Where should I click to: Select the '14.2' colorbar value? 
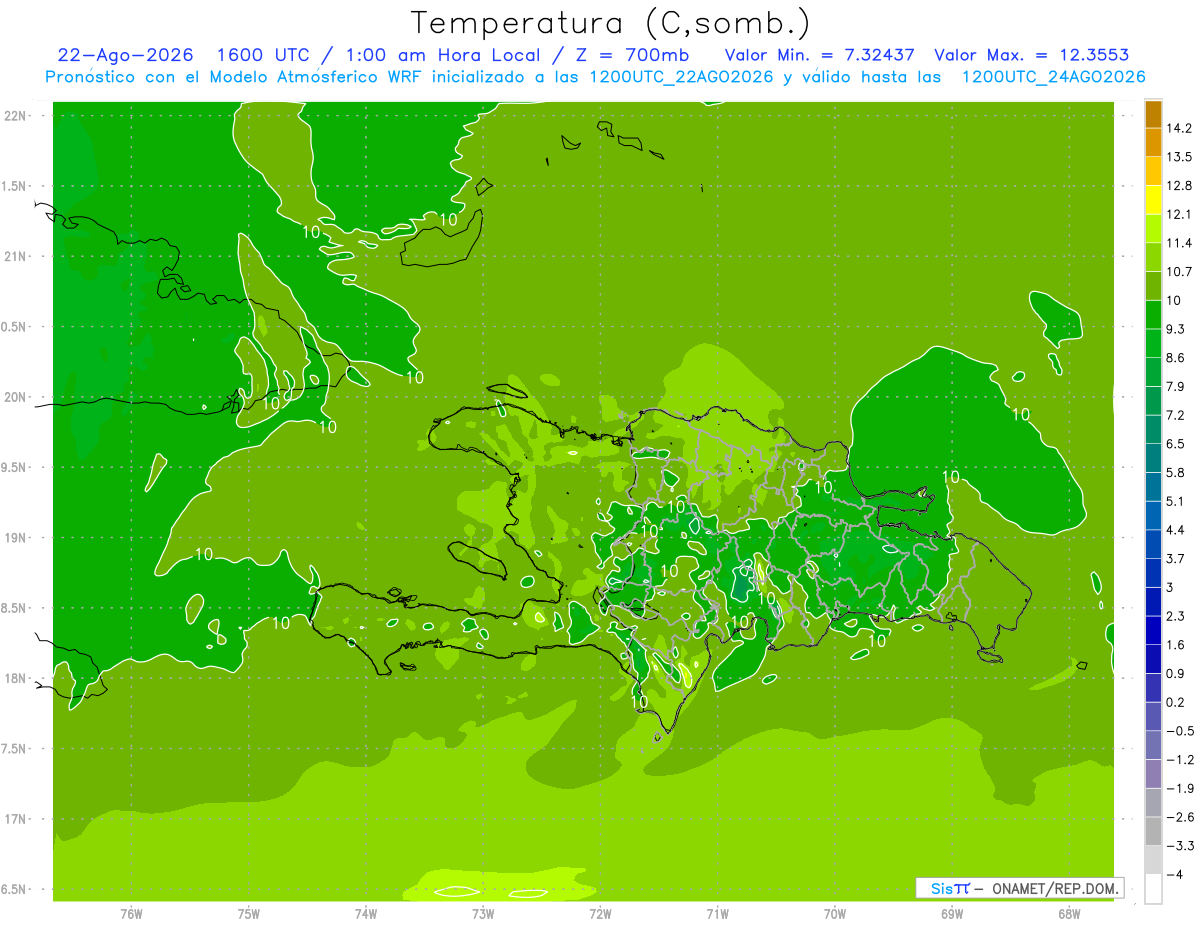tap(1179, 128)
